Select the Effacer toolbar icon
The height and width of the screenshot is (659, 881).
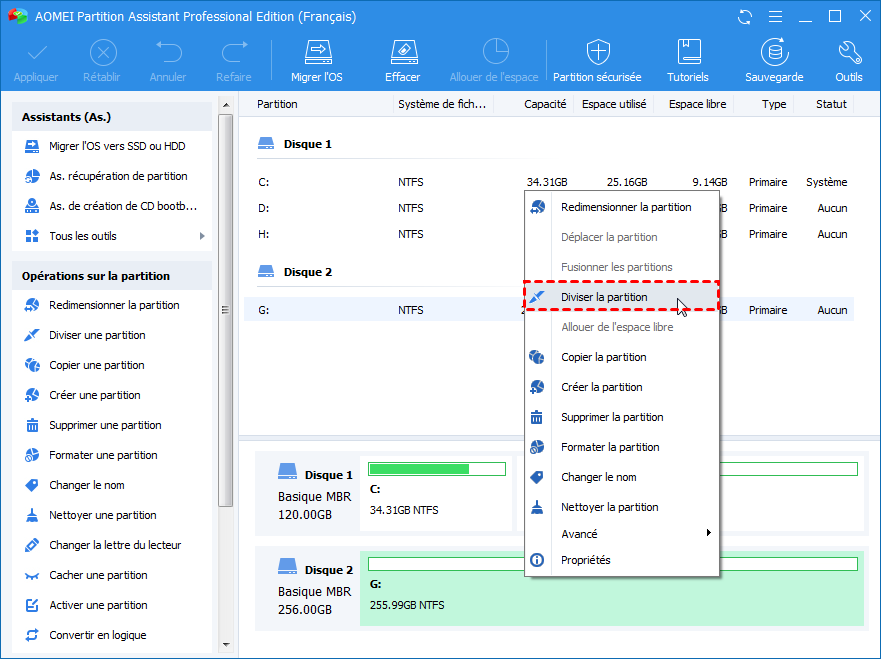(x=402, y=53)
